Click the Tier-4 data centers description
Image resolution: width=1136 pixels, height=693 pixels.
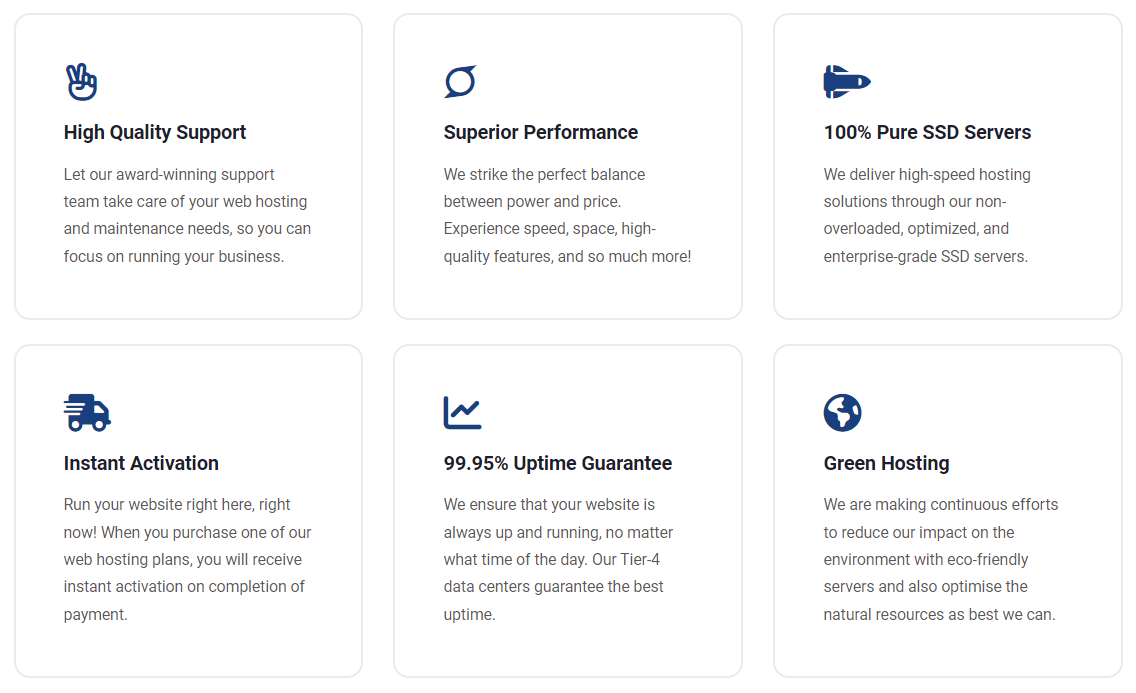tap(558, 559)
